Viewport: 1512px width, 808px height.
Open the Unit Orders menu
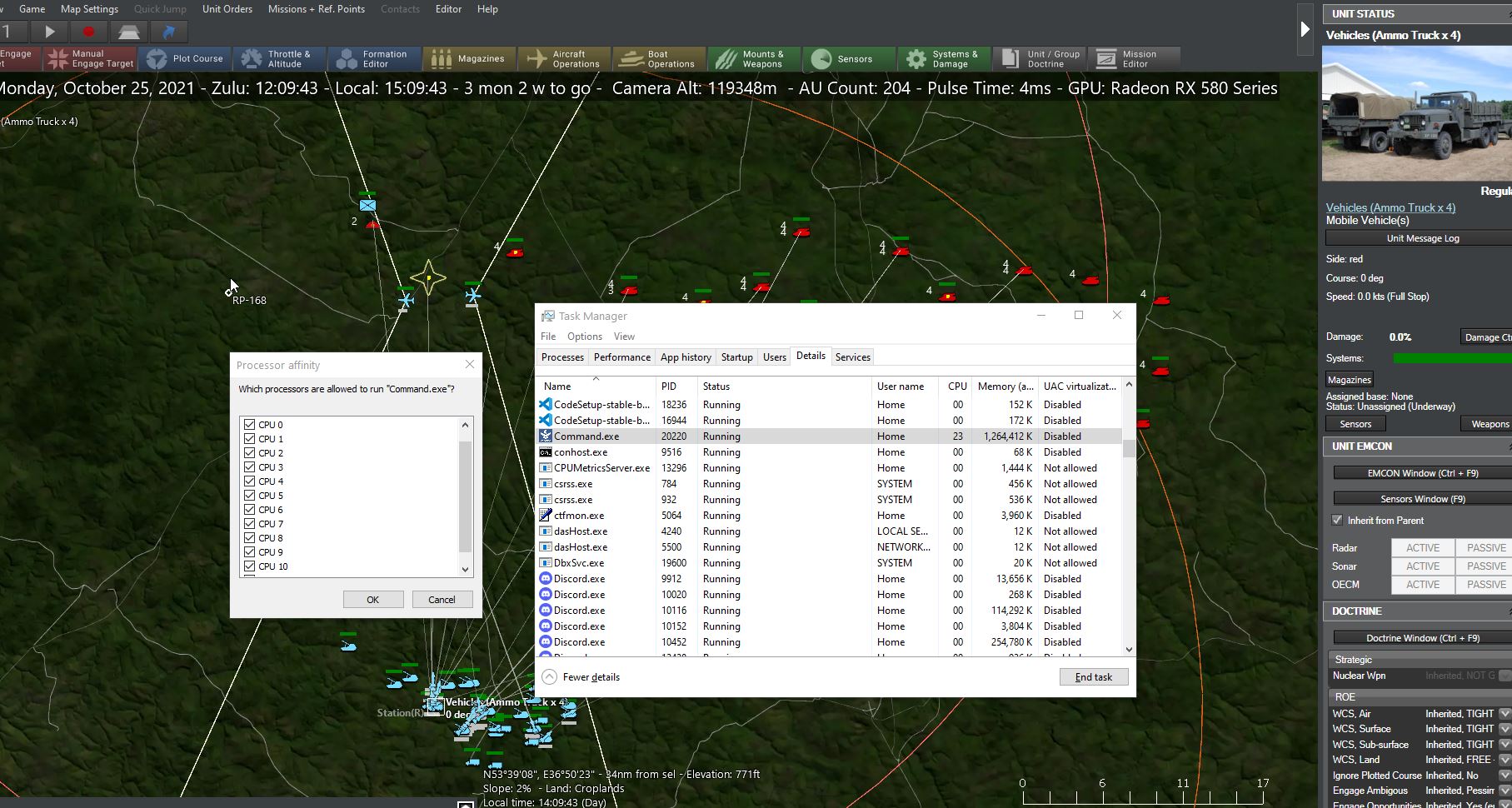tap(227, 9)
